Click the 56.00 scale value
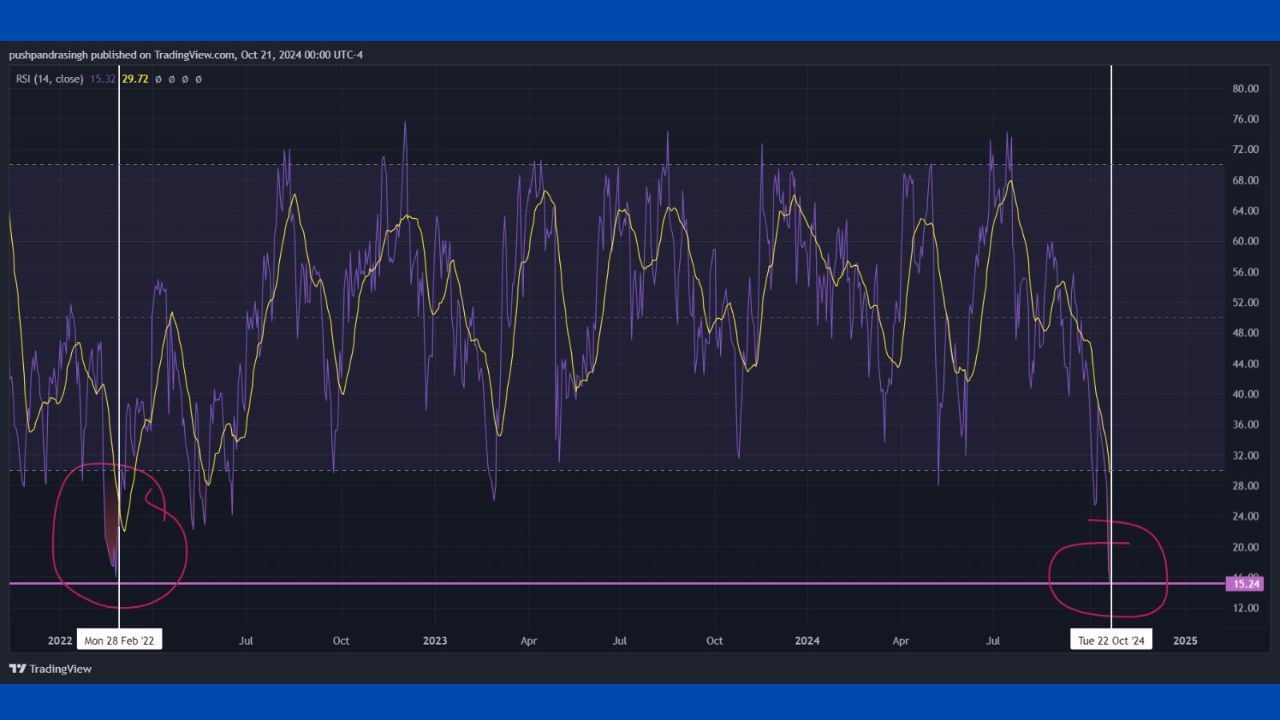Viewport: 1280px width, 720px height. pos(1245,272)
